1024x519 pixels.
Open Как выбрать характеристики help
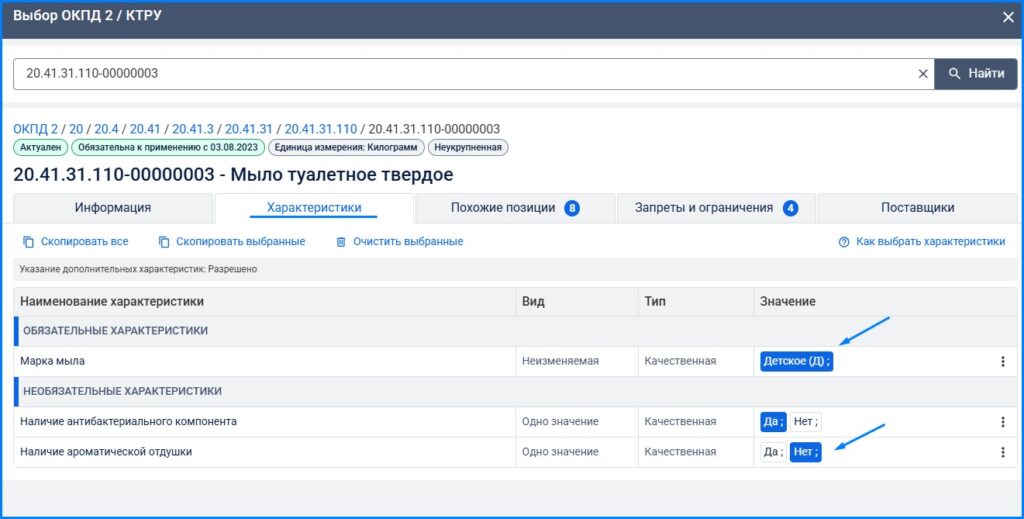921,242
